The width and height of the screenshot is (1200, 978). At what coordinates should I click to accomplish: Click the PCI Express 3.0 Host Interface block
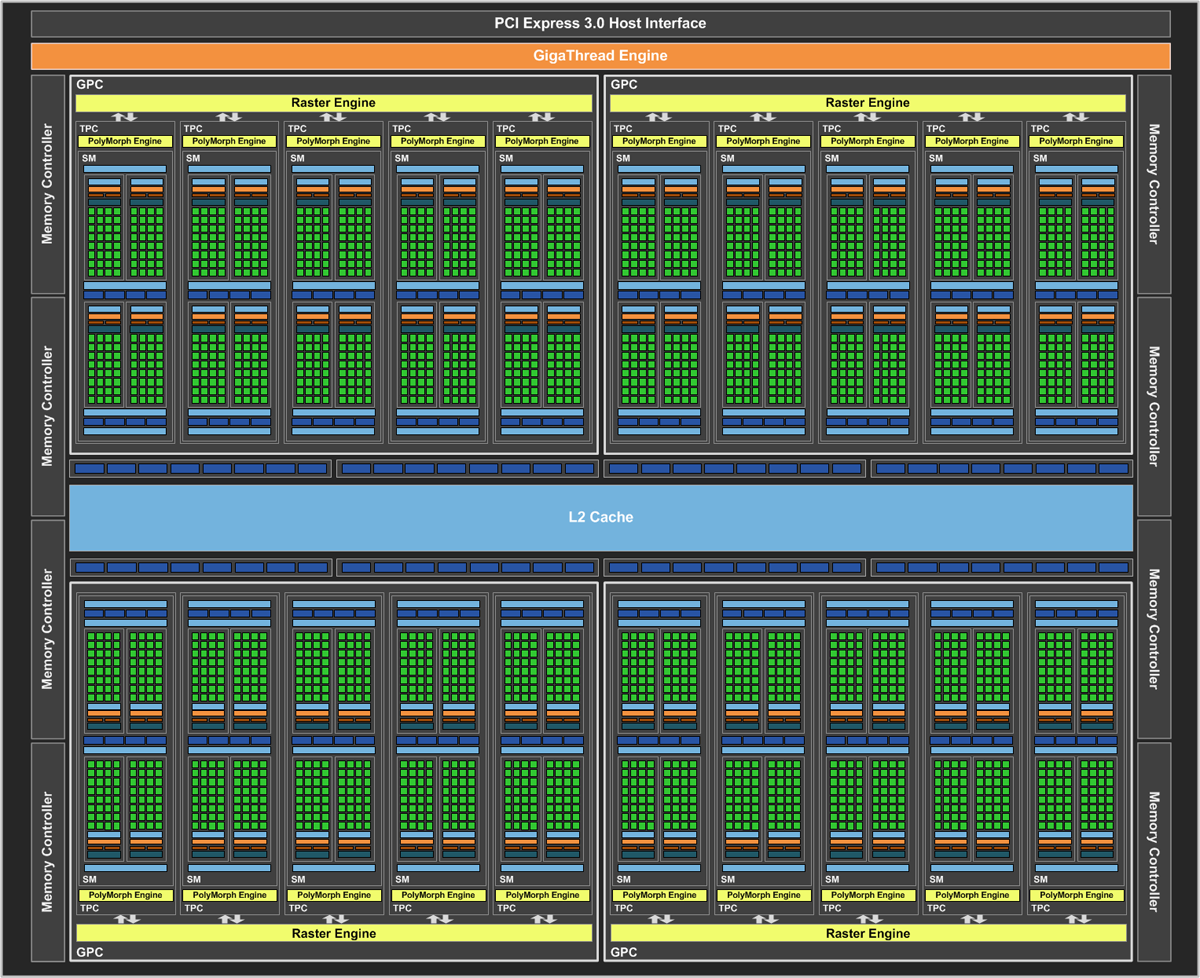[x=600, y=24]
